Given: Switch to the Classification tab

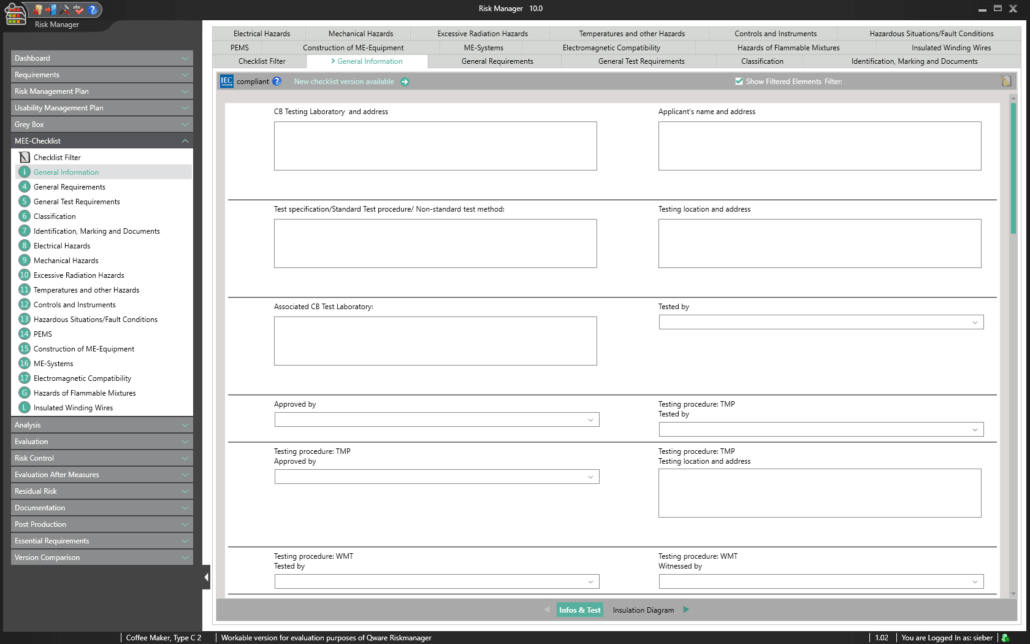Looking at the screenshot, I should [x=762, y=61].
